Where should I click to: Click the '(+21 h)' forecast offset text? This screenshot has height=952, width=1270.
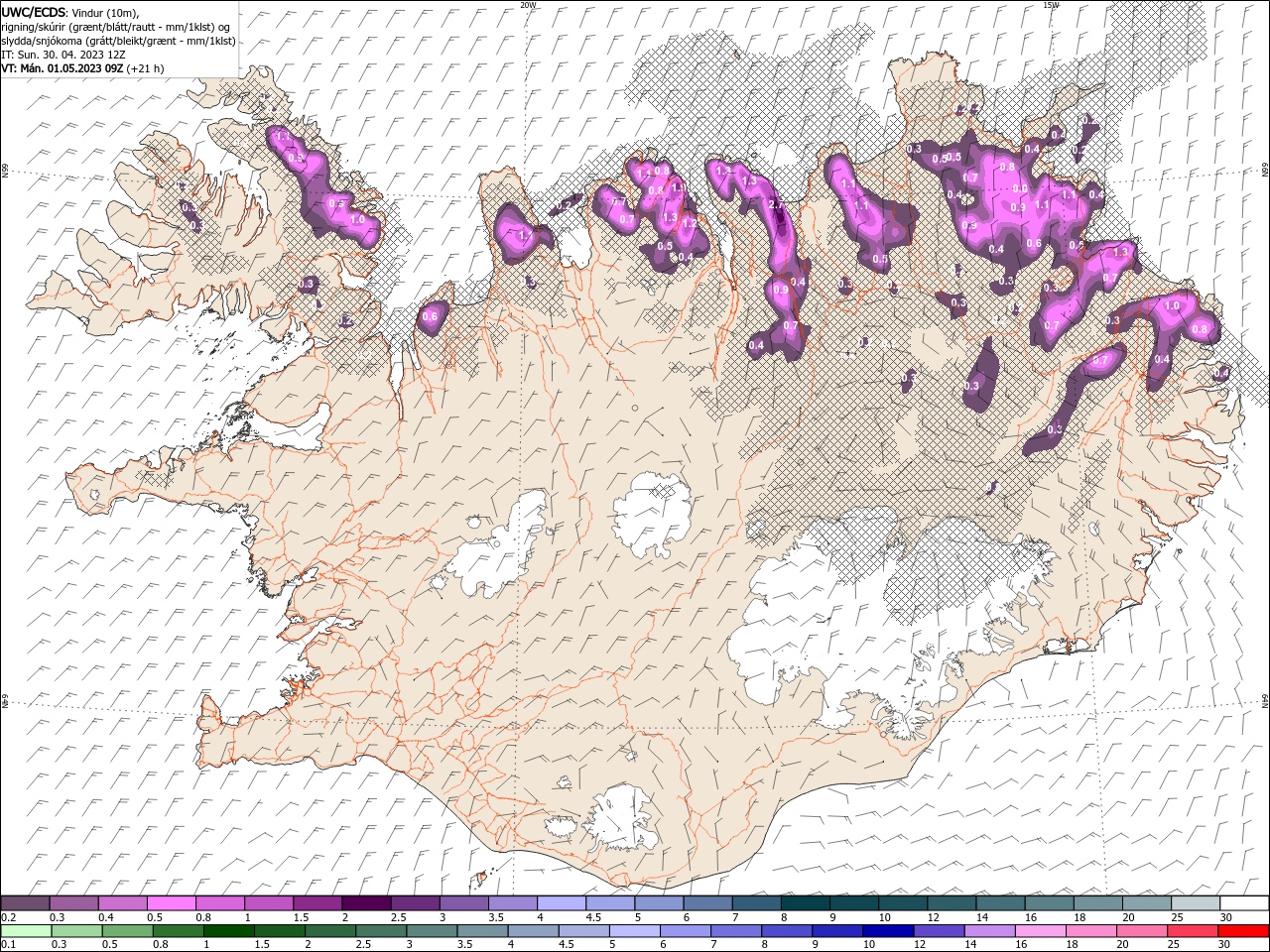(x=145, y=68)
